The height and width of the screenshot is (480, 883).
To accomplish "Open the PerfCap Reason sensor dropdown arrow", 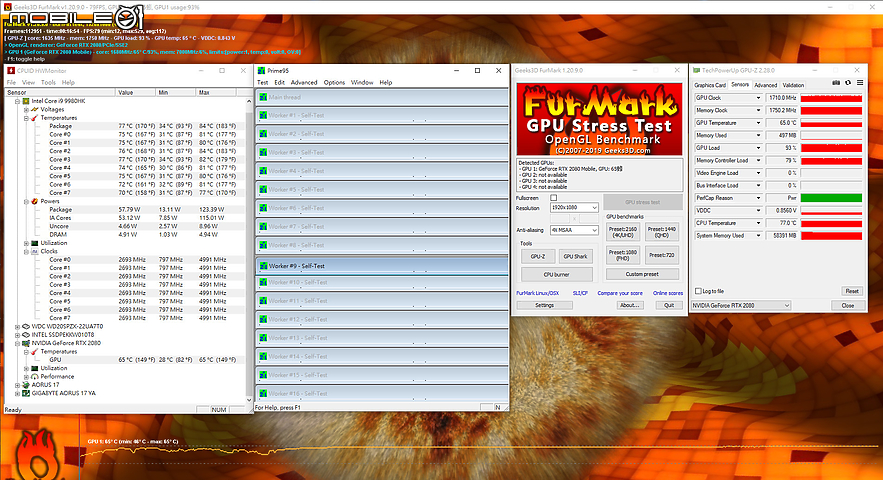I will [x=758, y=198].
